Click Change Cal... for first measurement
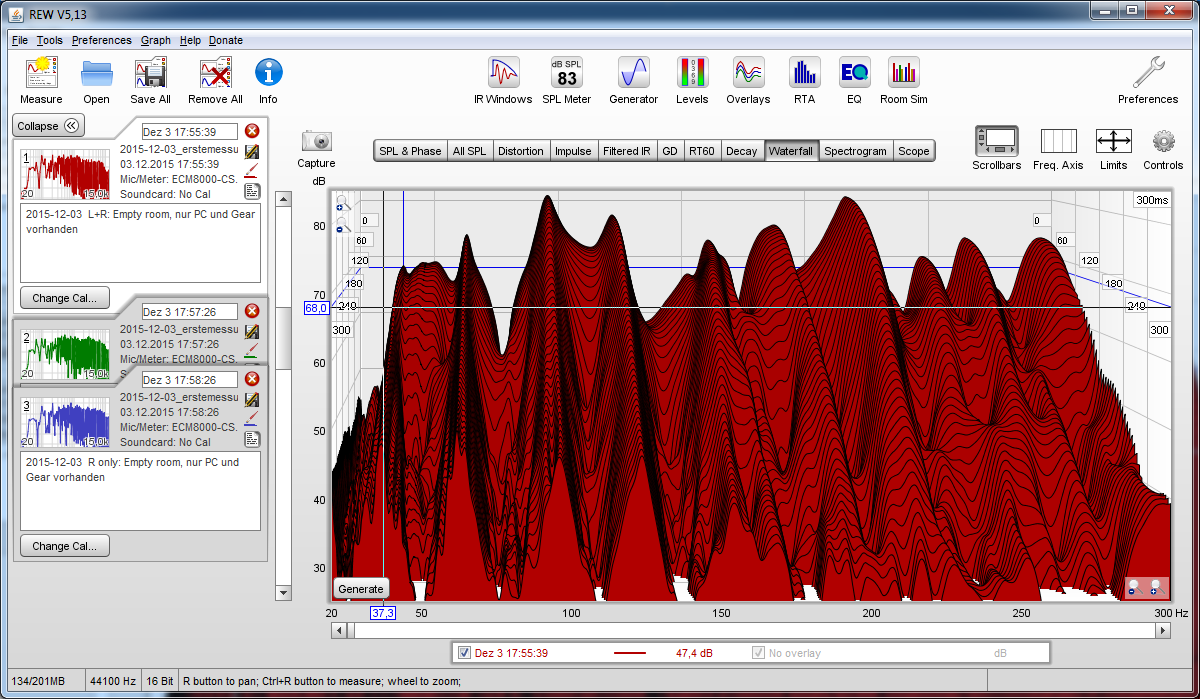This screenshot has width=1200, height=699. click(65, 298)
